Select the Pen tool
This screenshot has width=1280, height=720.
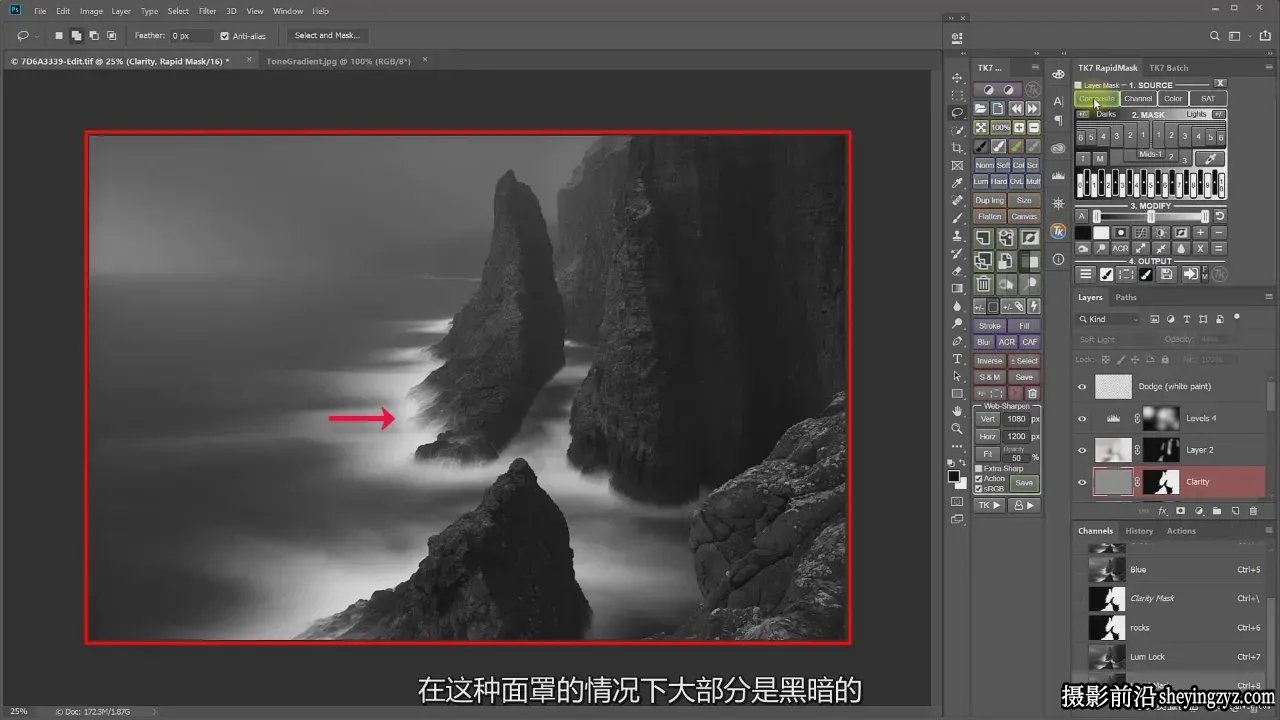(x=957, y=341)
